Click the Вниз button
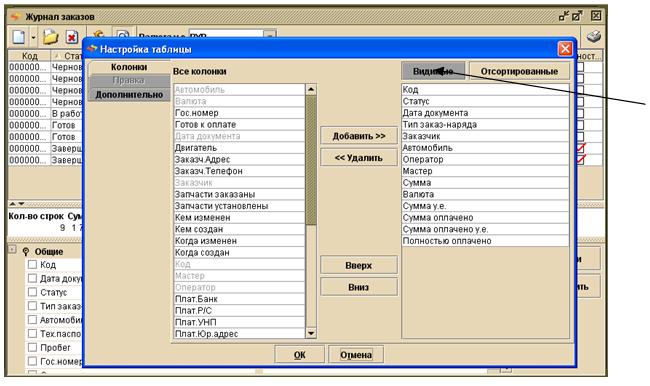 click(x=359, y=287)
